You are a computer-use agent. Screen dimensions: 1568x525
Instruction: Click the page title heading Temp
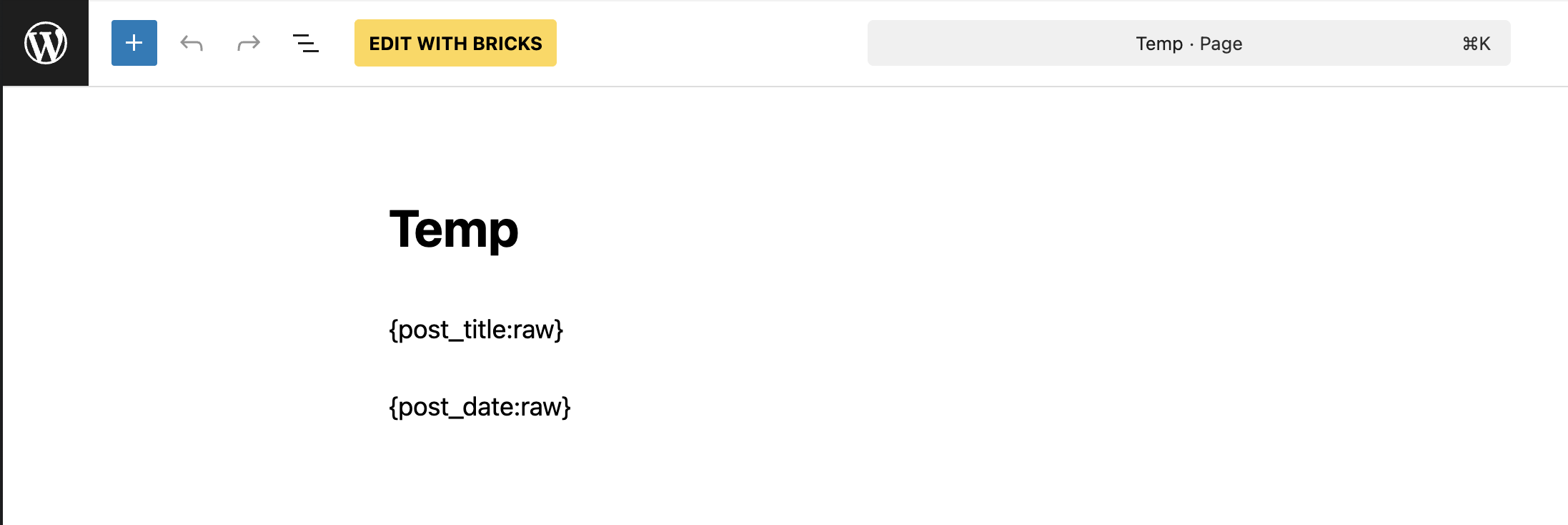click(x=453, y=230)
